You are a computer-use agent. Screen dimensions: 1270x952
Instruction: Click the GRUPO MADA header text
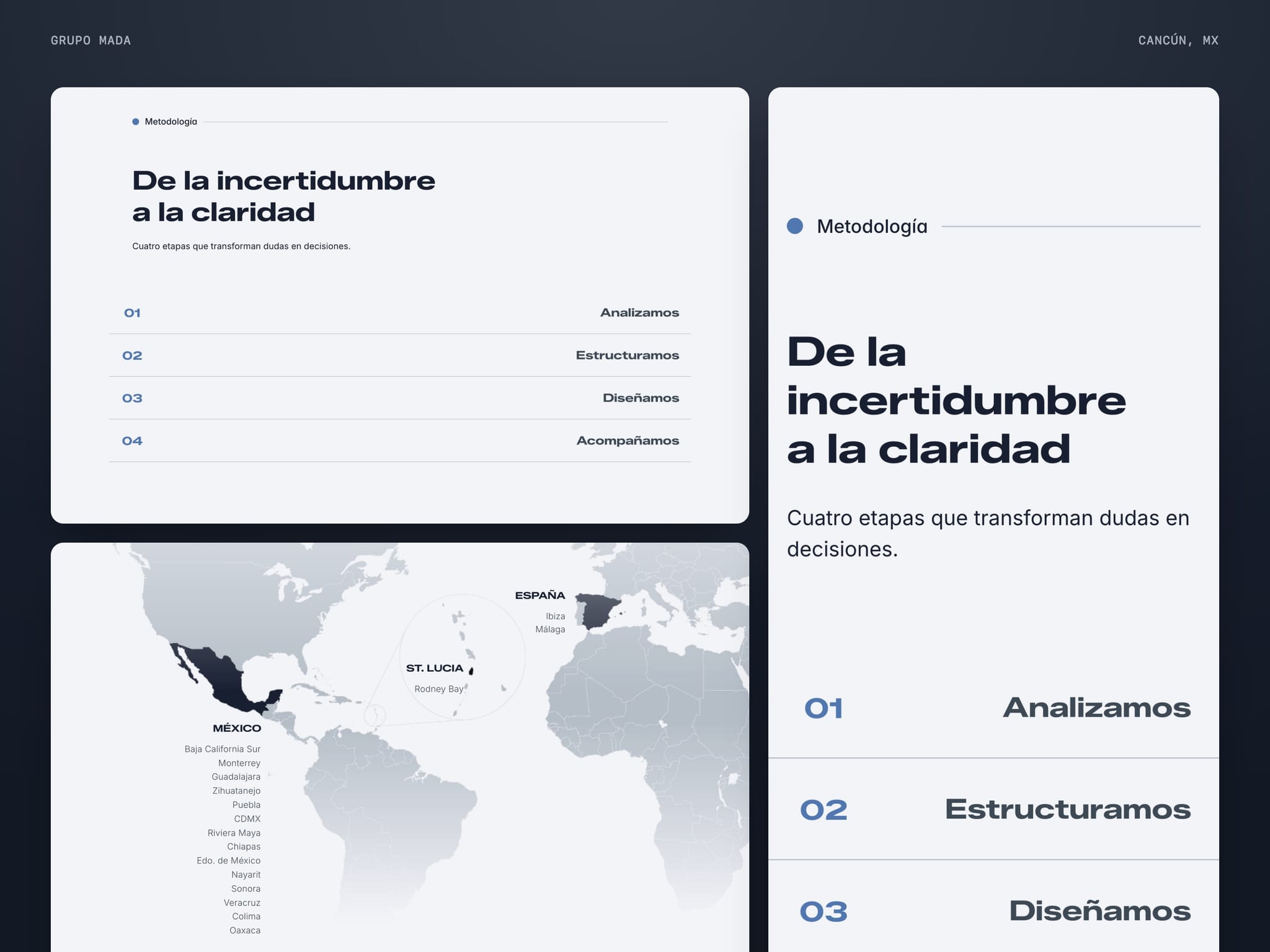point(91,40)
